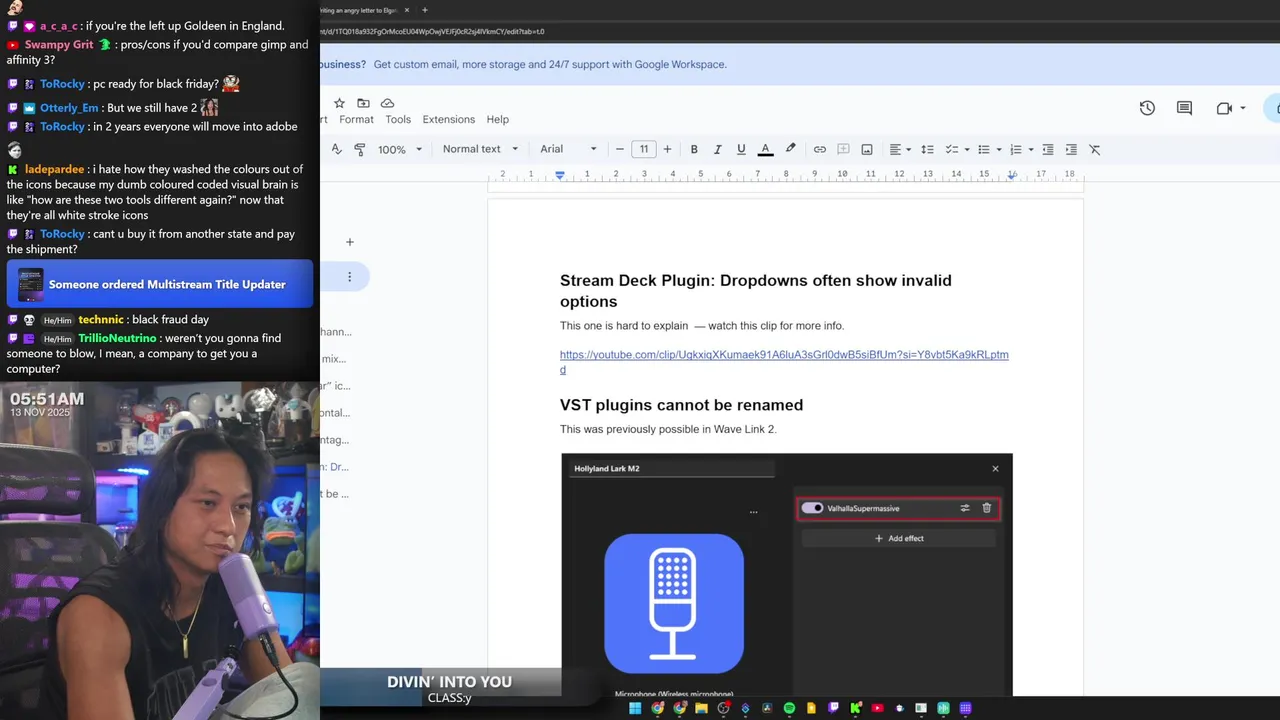1280x720 pixels.
Task: Increase the paragraph indent
Action: pyautogui.click(x=1071, y=149)
